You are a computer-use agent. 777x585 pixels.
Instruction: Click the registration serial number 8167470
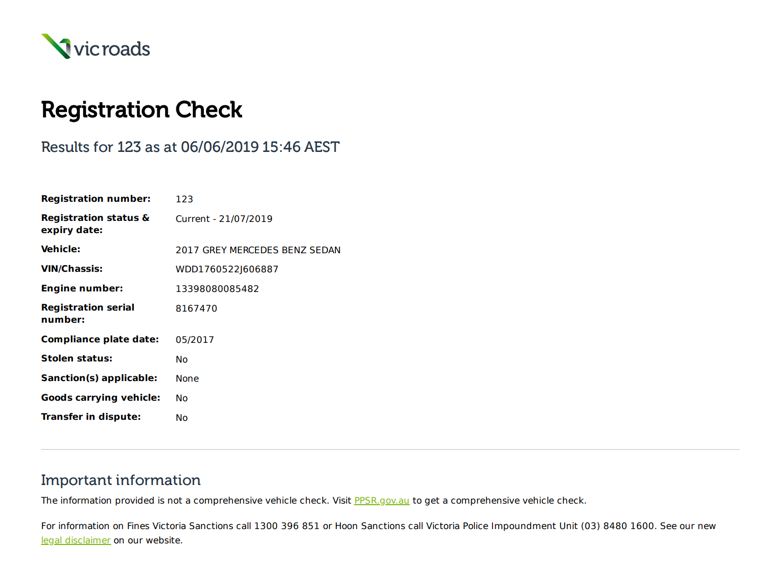pos(196,309)
